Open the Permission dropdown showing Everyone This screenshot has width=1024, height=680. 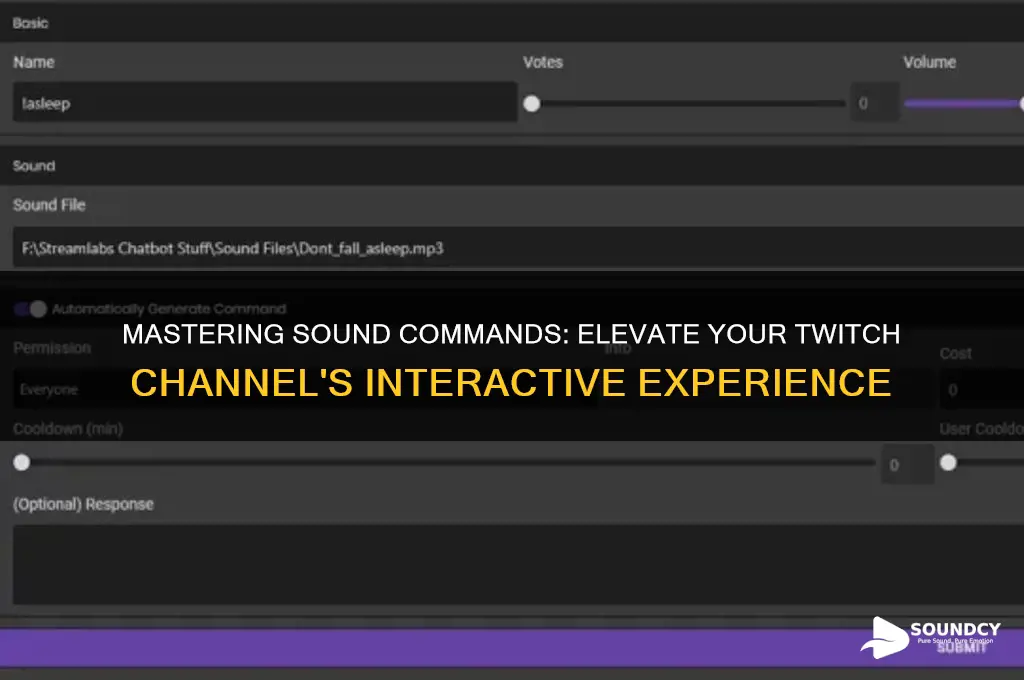click(x=304, y=389)
